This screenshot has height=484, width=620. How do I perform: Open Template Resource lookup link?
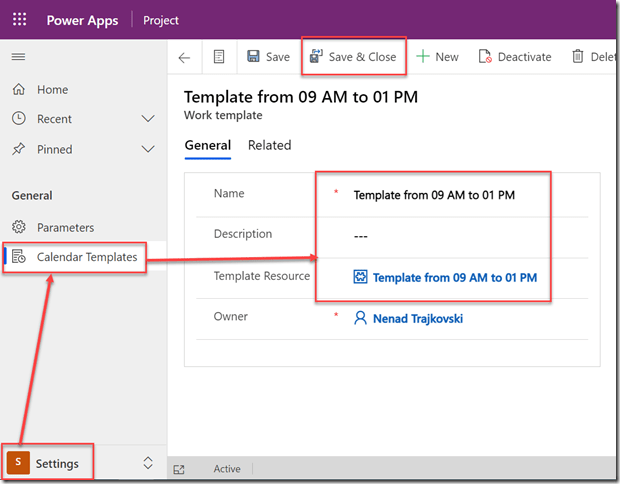[x=454, y=277]
